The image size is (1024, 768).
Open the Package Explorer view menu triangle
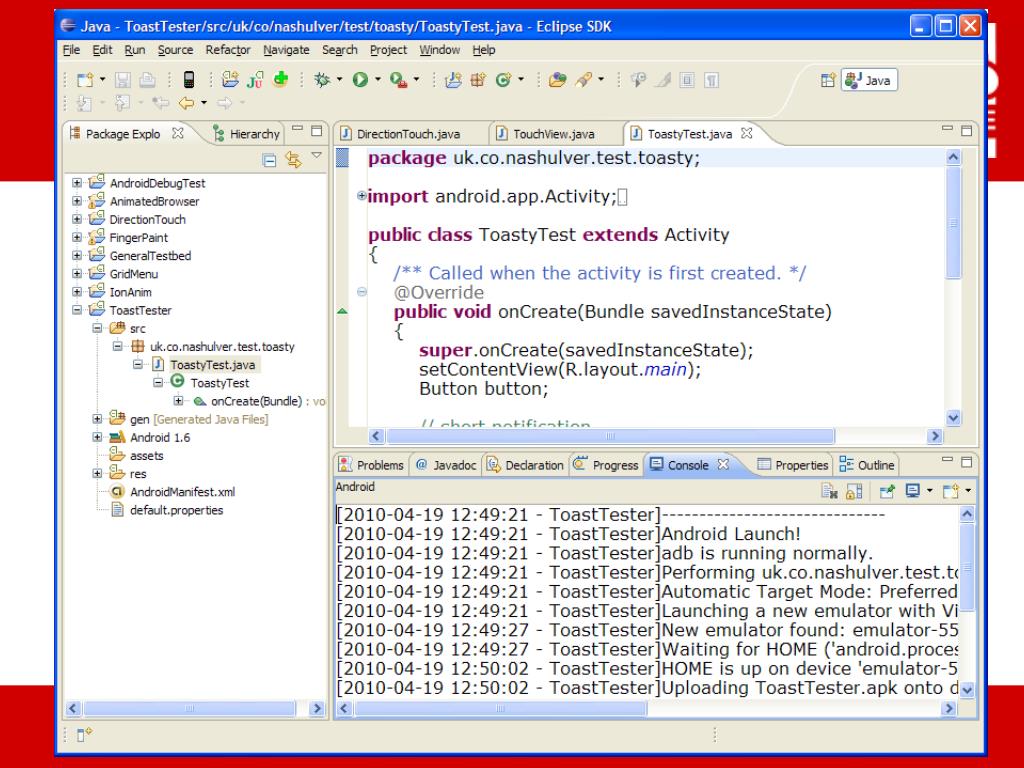click(x=317, y=155)
